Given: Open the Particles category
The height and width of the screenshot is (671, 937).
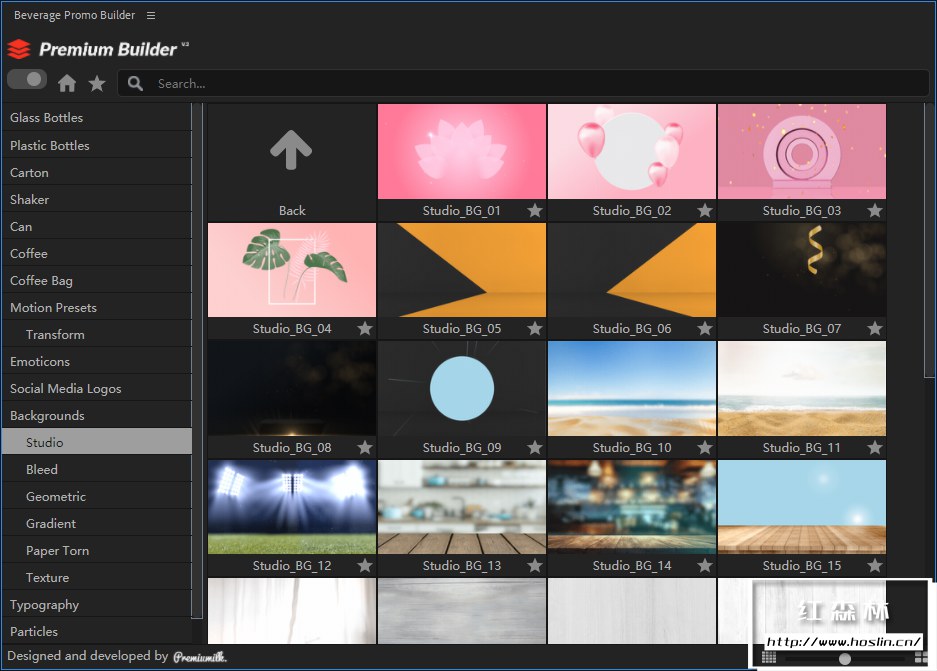Looking at the screenshot, I should 97,632.
